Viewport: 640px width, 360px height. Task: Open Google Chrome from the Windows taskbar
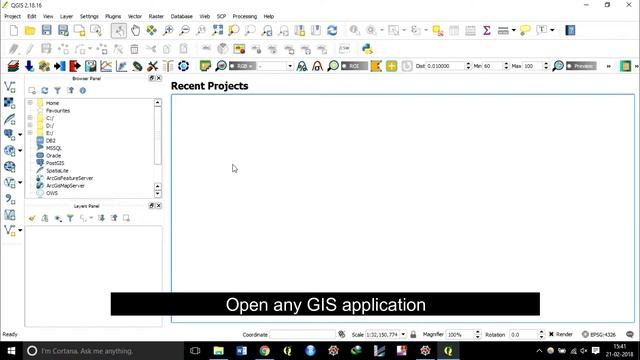(x=264, y=351)
